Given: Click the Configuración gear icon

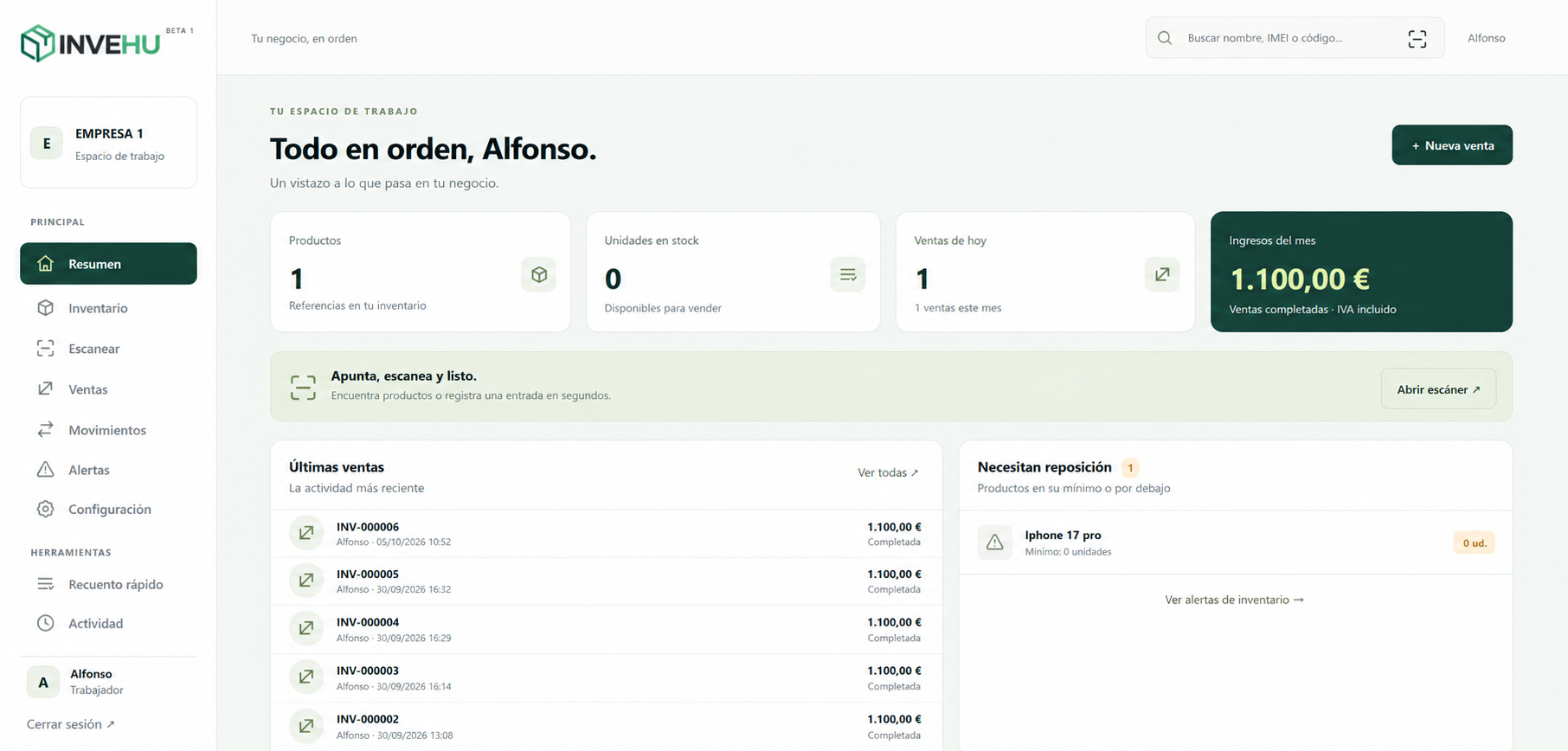Looking at the screenshot, I should [46, 510].
